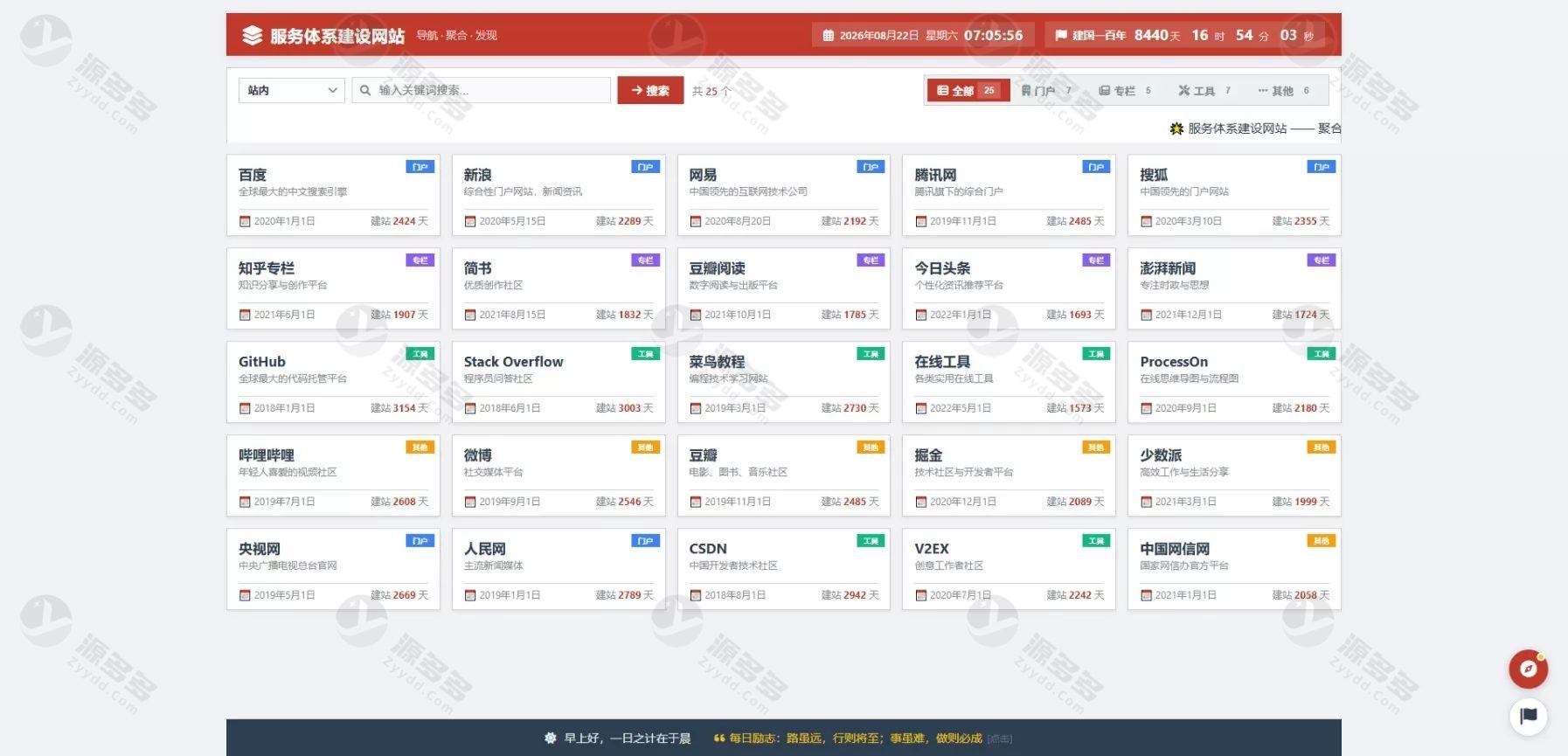This screenshot has width=1568, height=756.
Task: Open the 微博 site title
Action: 478,455
